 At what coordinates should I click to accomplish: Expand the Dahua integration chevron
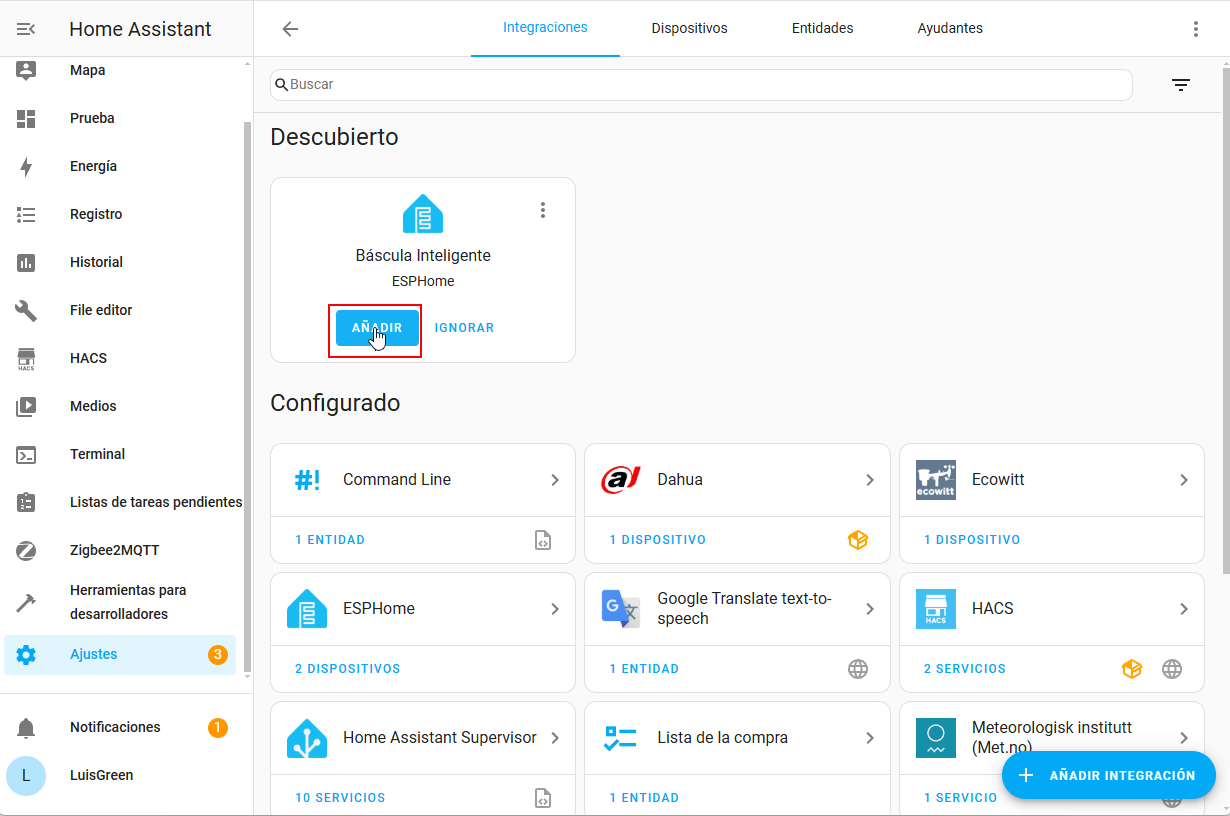pyautogui.click(x=869, y=480)
